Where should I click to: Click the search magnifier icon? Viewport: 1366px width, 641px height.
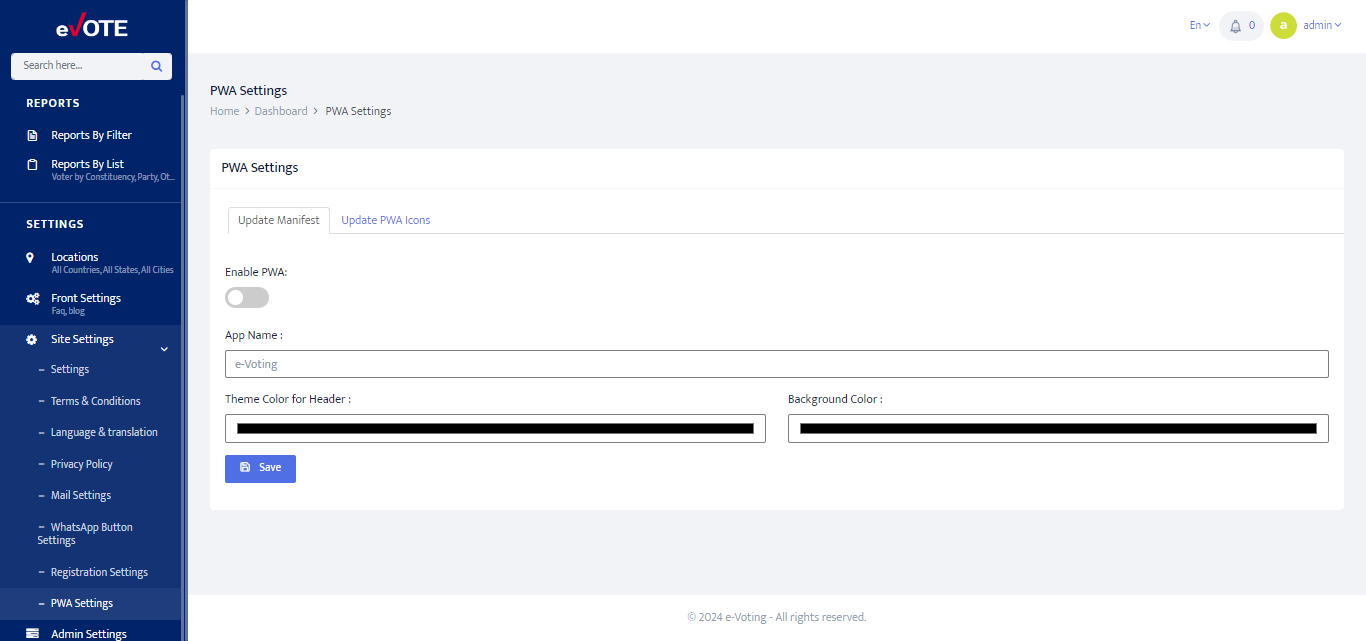click(156, 65)
